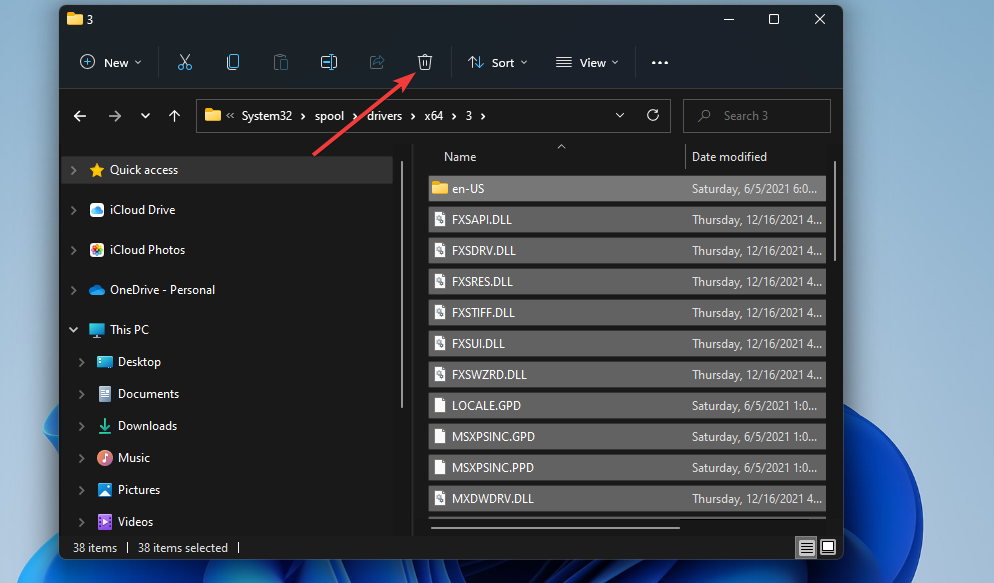Click the Copy icon in toolbar
This screenshot has height=583, width=994.
click(x=233, y=62)
